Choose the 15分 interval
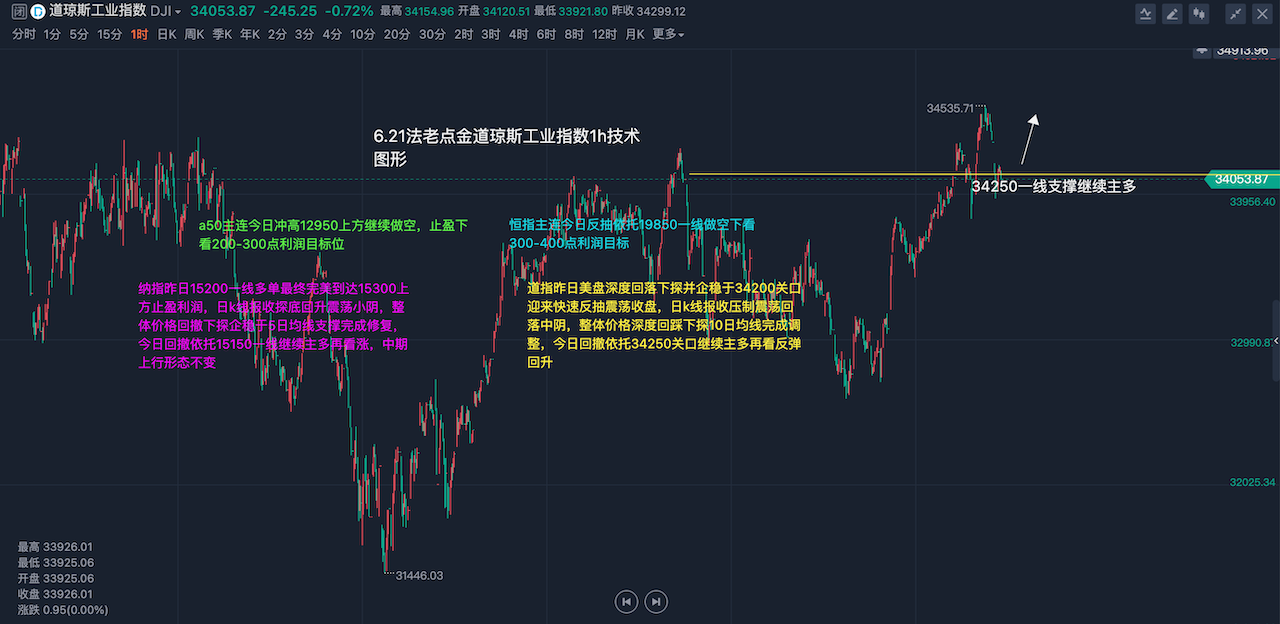The image size is (1280, 624). coord(109,34)
